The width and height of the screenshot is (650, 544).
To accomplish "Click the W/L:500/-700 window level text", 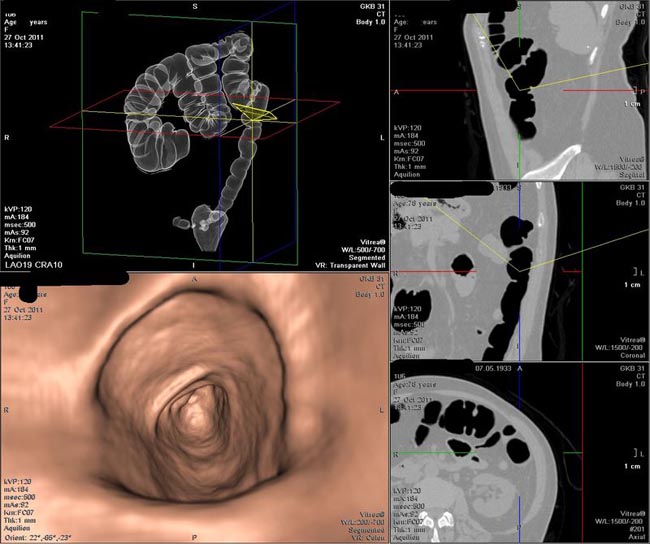I will (363, 250).
